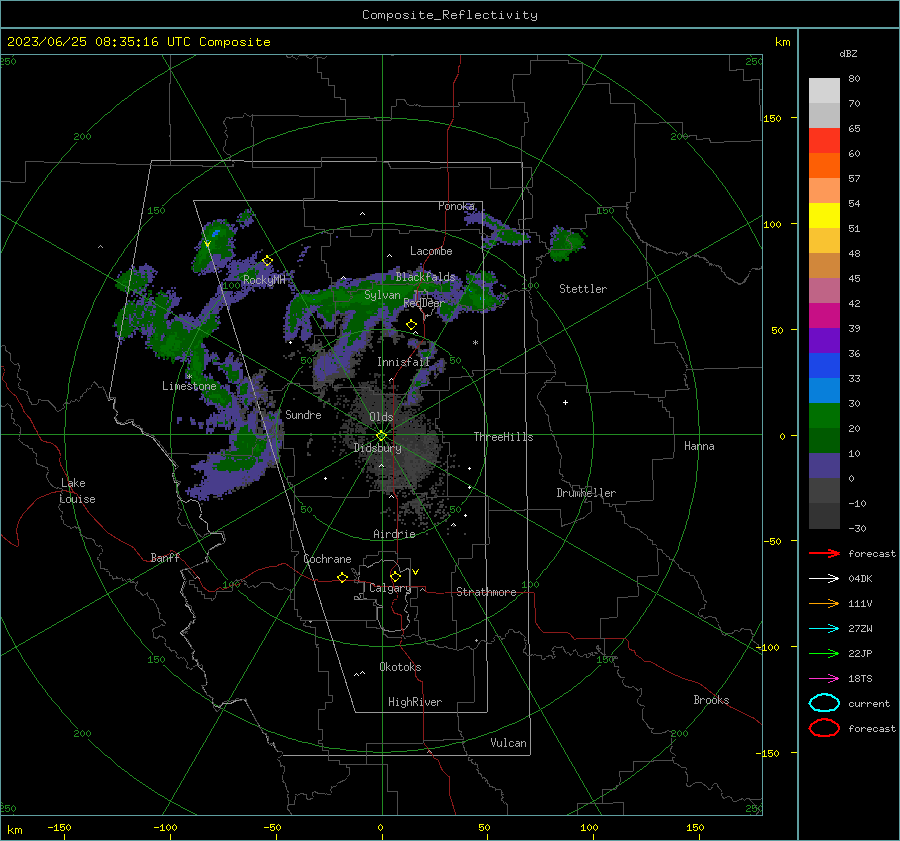Click the Okotoks city label
The image size is (900, 841).
tap(400, 667)
